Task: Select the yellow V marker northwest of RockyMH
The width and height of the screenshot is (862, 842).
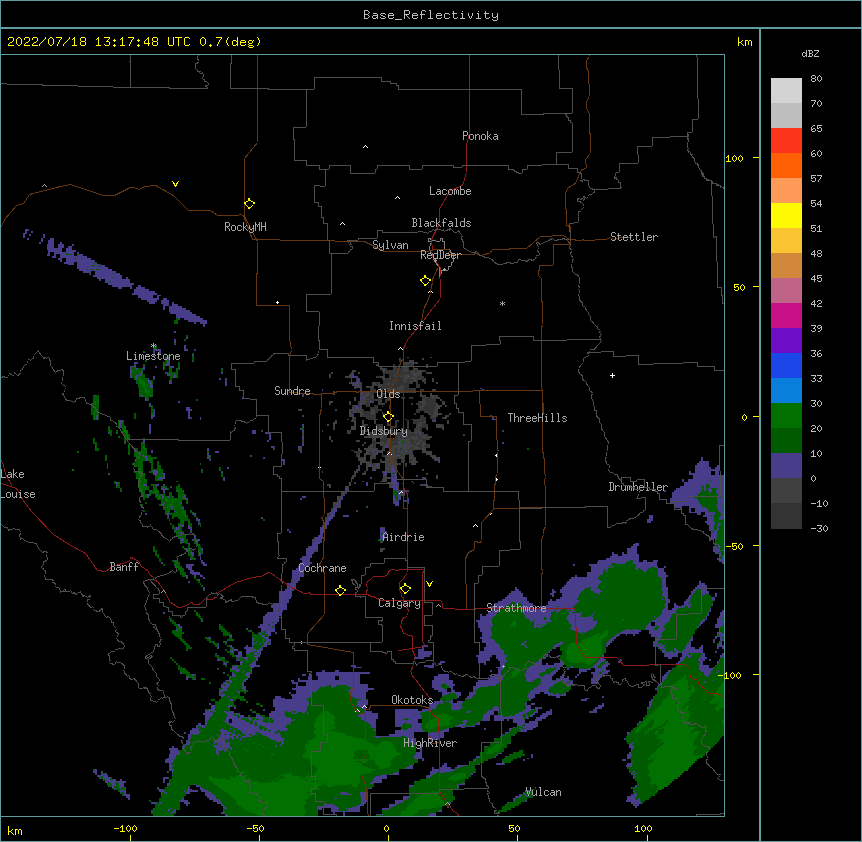Action: tap(175, 184)
